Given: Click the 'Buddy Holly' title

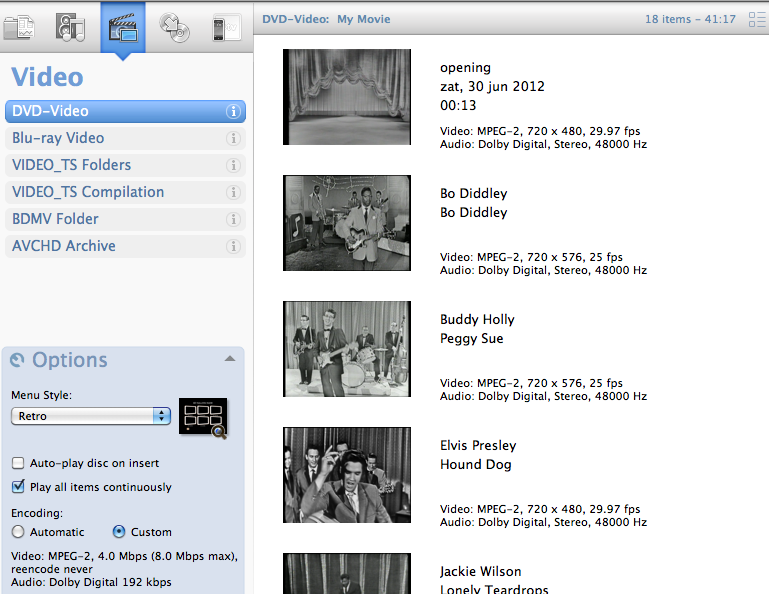Looking at the screenshot, I should click(x=477, y=319).
